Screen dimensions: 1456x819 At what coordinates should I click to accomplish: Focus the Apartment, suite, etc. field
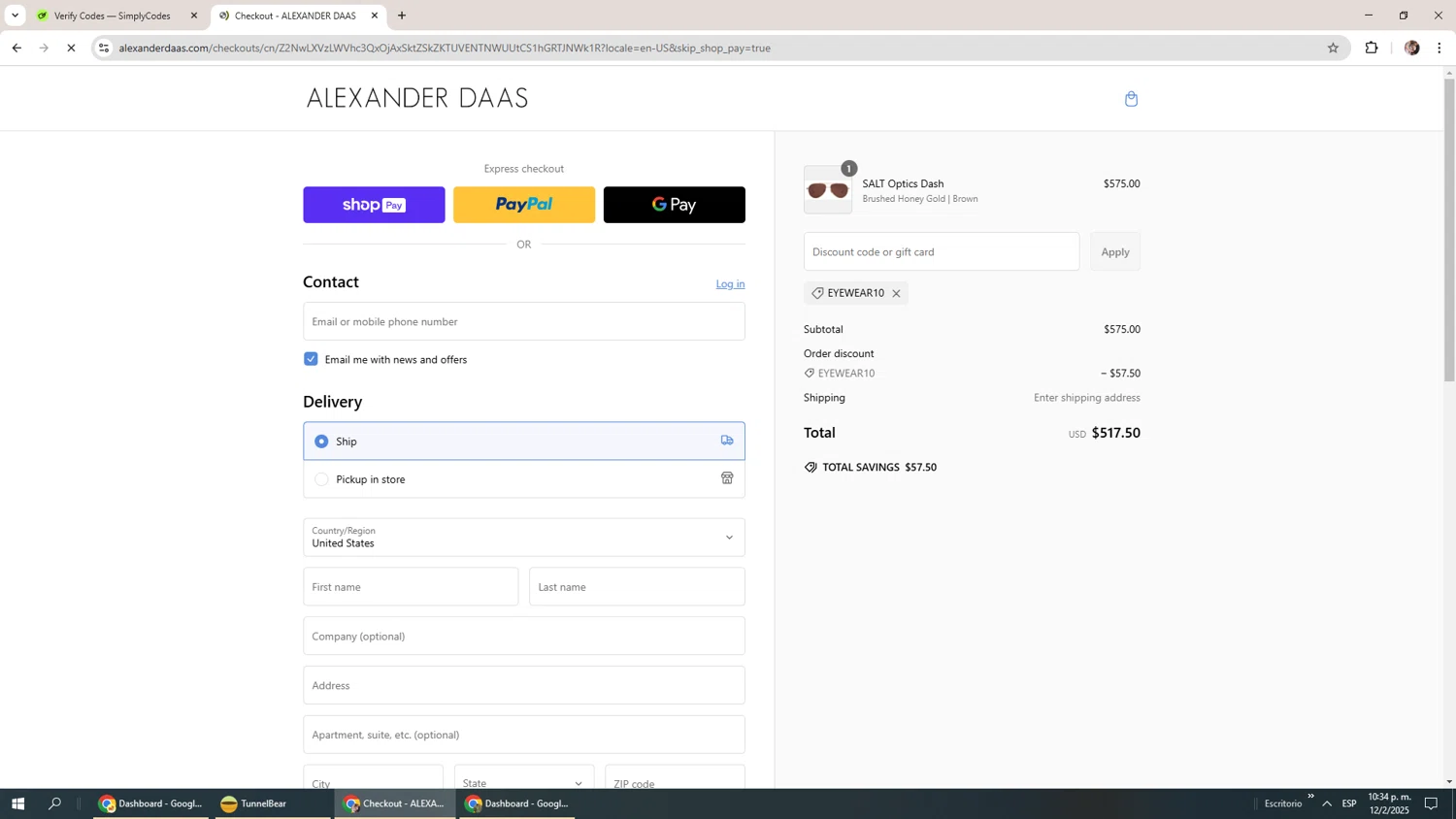524,735
